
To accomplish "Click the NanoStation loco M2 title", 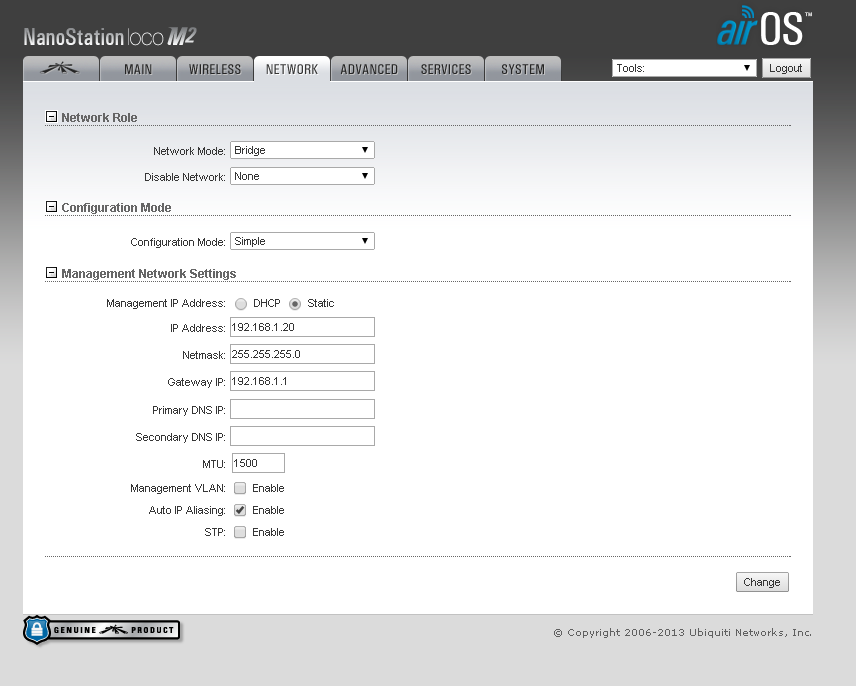I will click(110, 37).
